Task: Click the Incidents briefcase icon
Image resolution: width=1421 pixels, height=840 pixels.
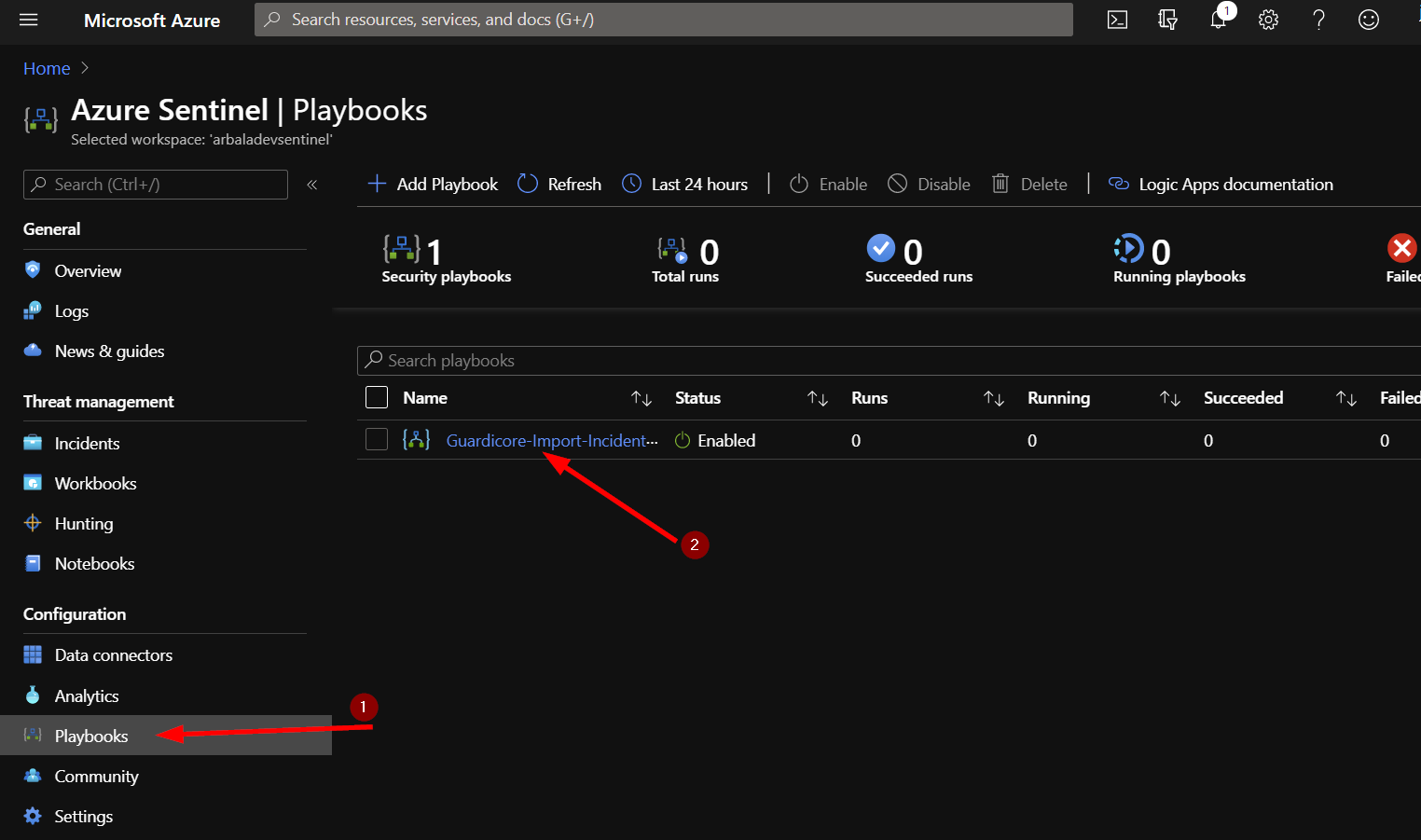Action: [x=33, y=443]
